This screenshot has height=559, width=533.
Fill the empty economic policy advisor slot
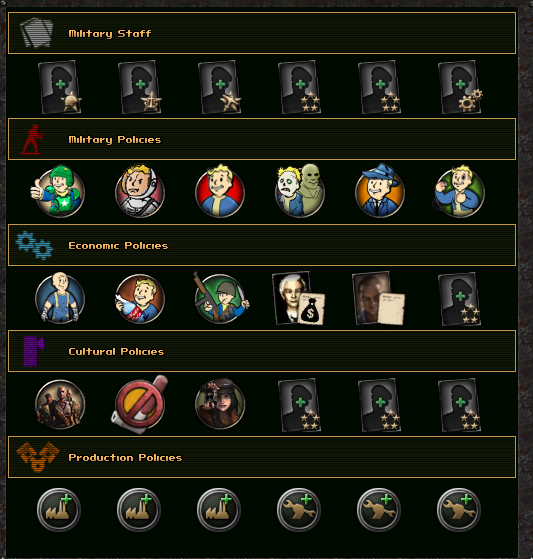460,299
